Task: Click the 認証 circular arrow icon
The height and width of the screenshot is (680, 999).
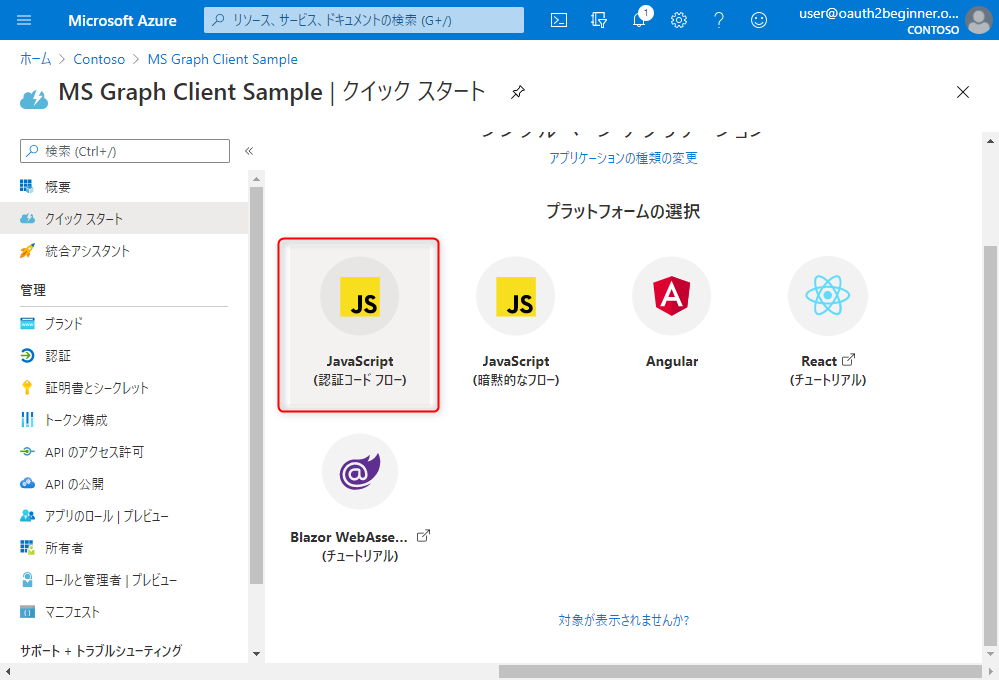Action: click(27, 356)
